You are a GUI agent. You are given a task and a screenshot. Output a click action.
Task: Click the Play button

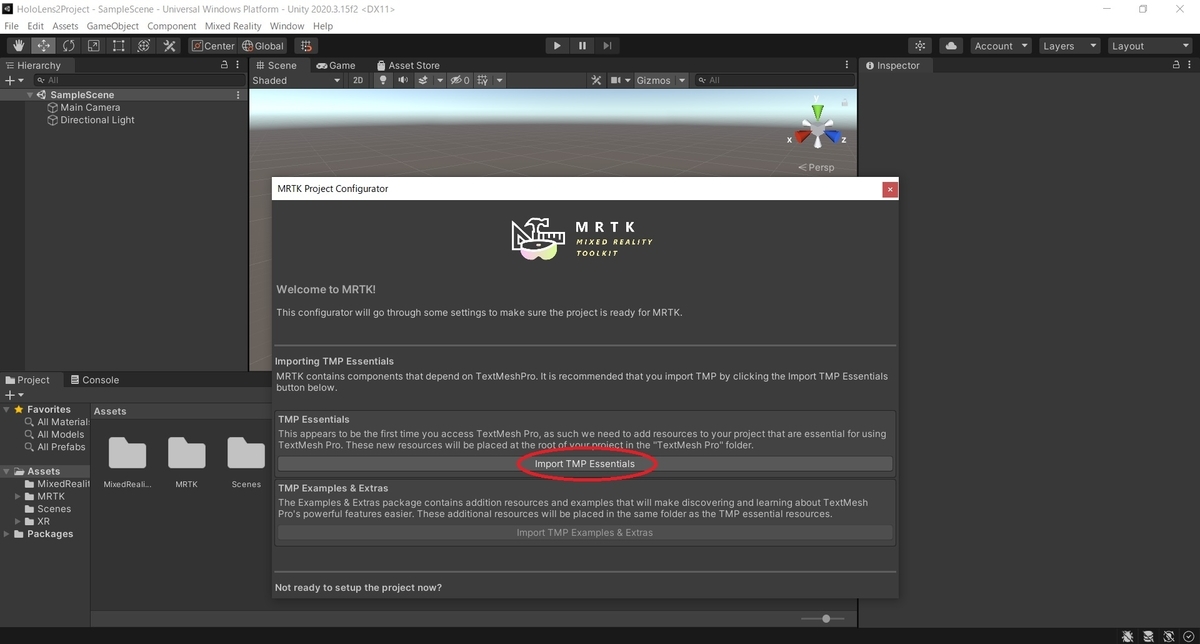click(557, 46)
